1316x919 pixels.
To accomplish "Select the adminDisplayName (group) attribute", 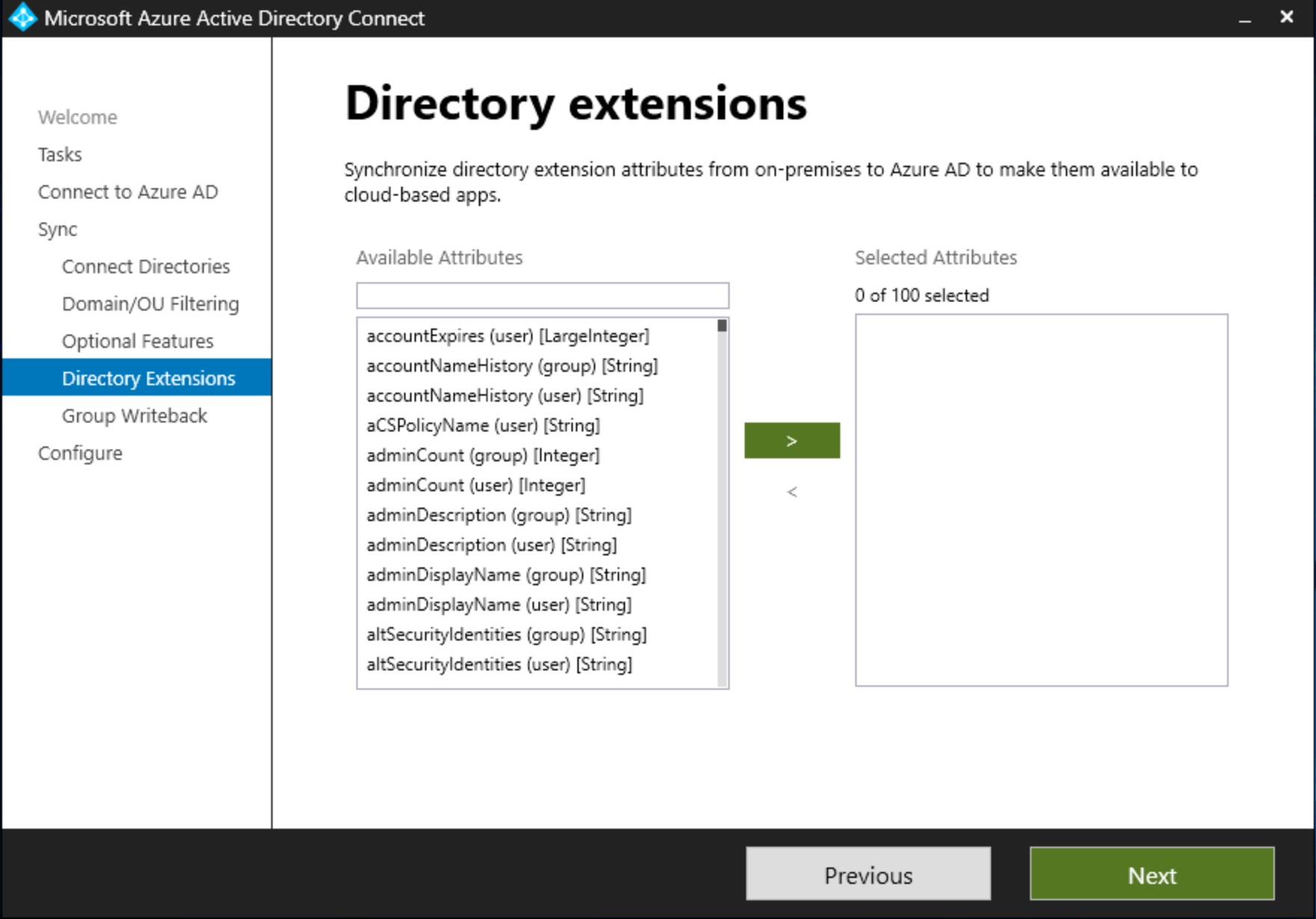I will 506,575.
